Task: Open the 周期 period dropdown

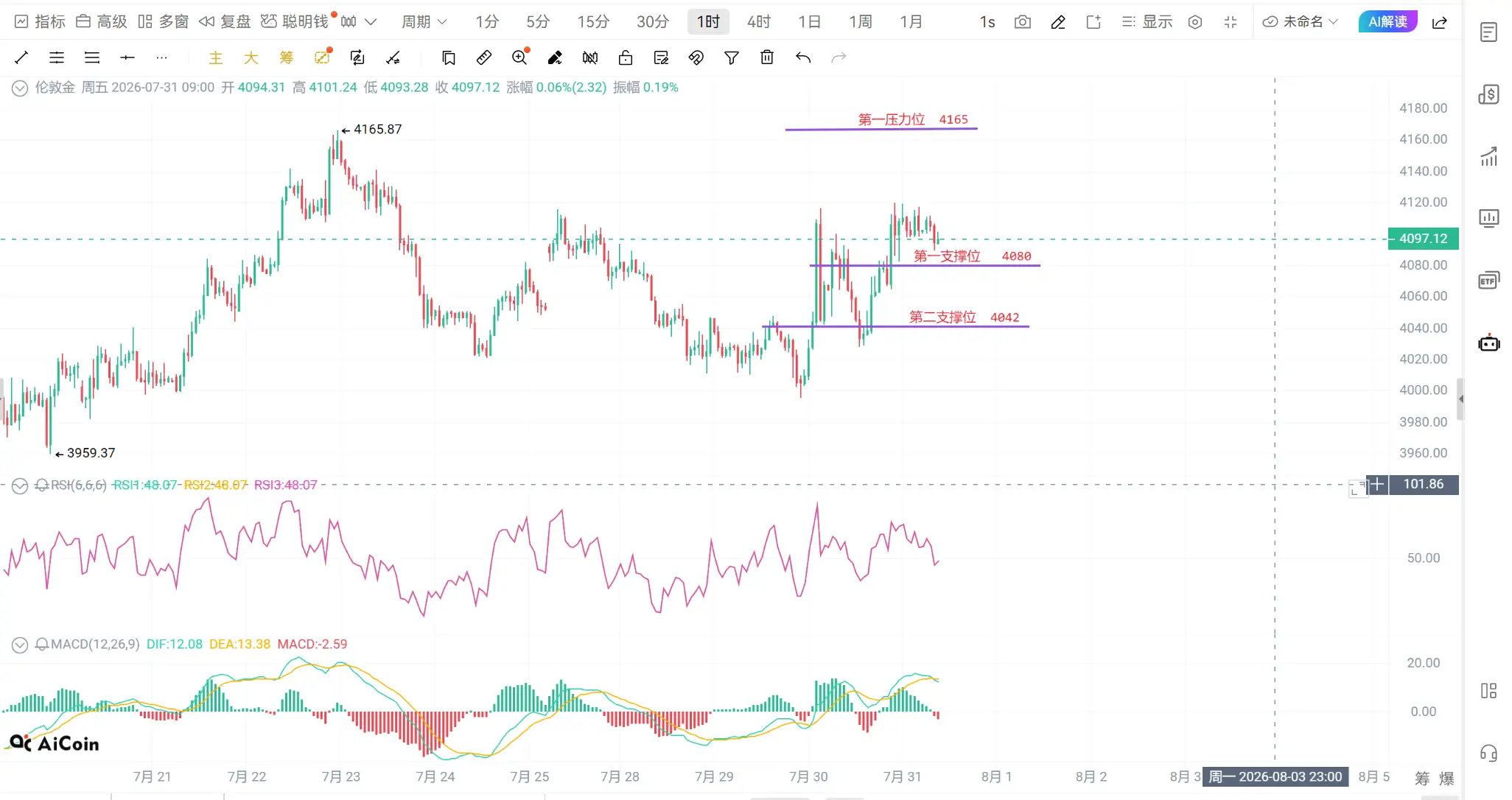Action: coord(424,22)
